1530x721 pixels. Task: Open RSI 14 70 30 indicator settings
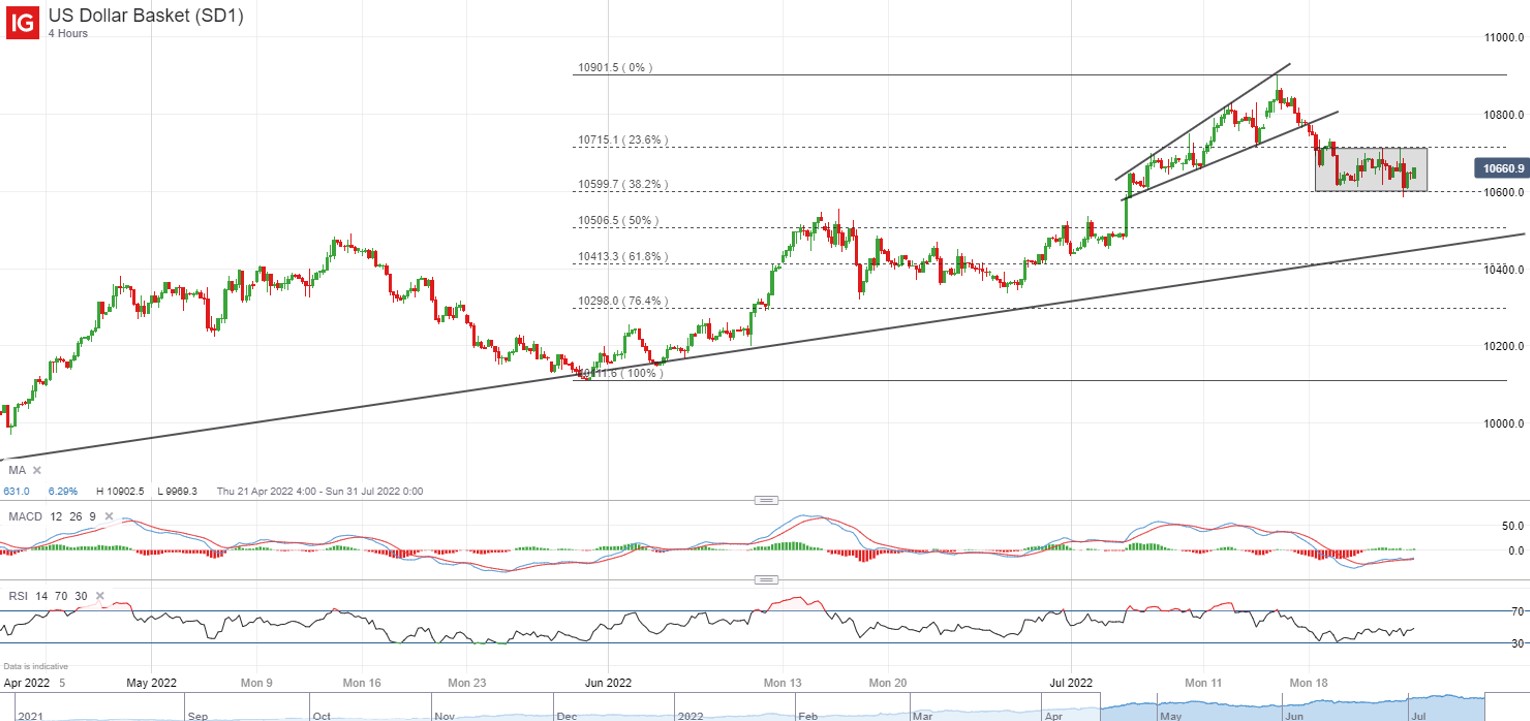(46, 596)
